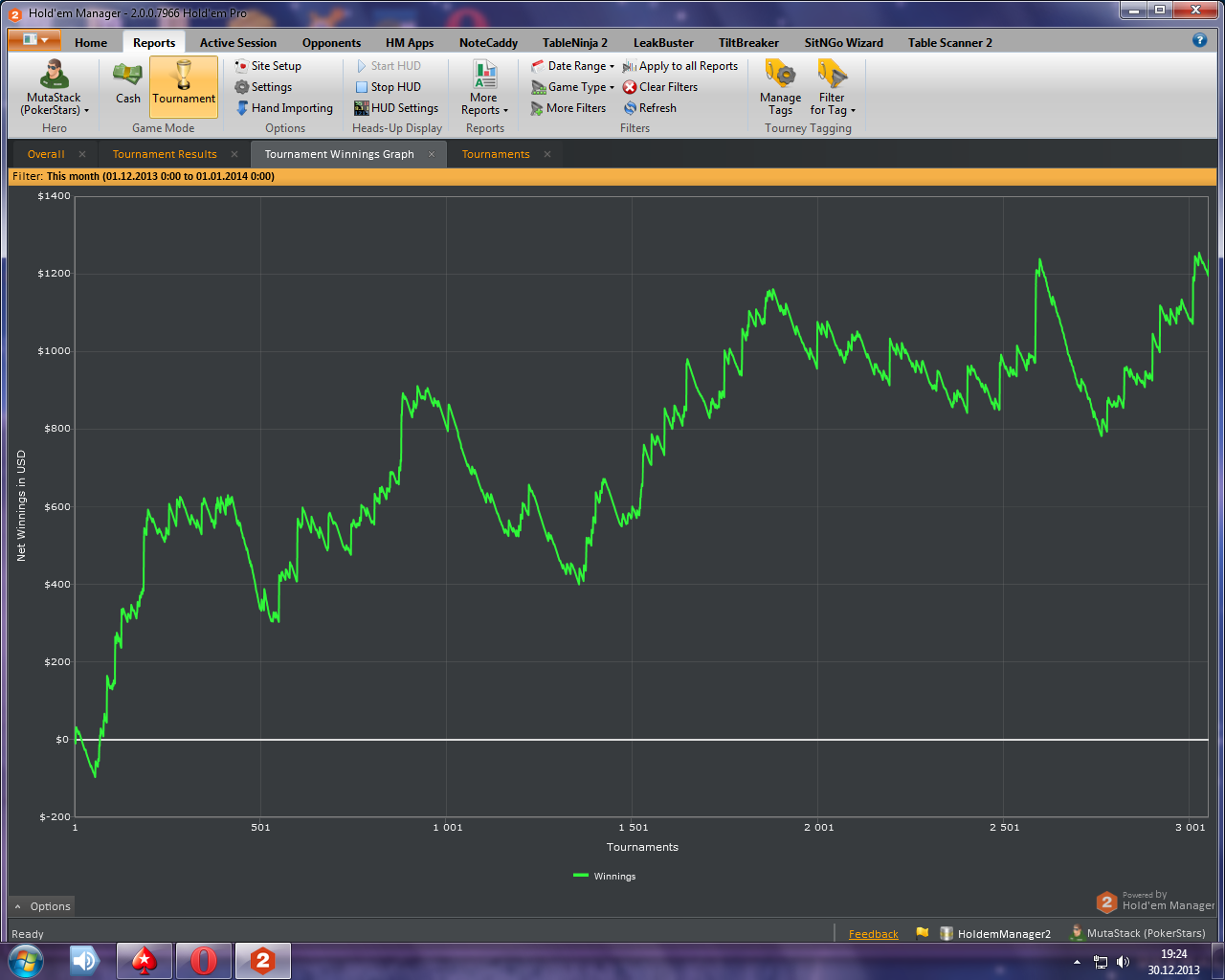Click the disabled Start HUD item
The height and width of the screenshot is (980, 1225).
click(389, 66)
